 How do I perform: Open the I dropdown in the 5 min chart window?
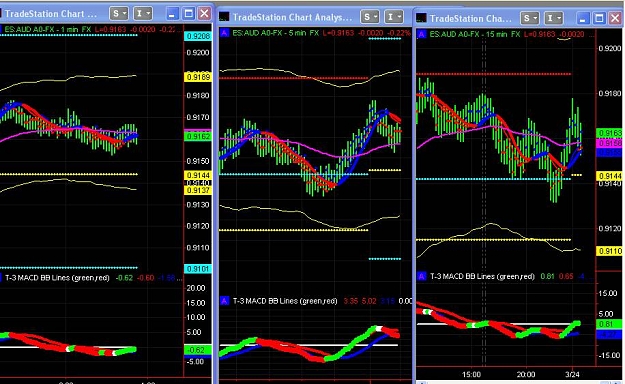click(394, 17)
